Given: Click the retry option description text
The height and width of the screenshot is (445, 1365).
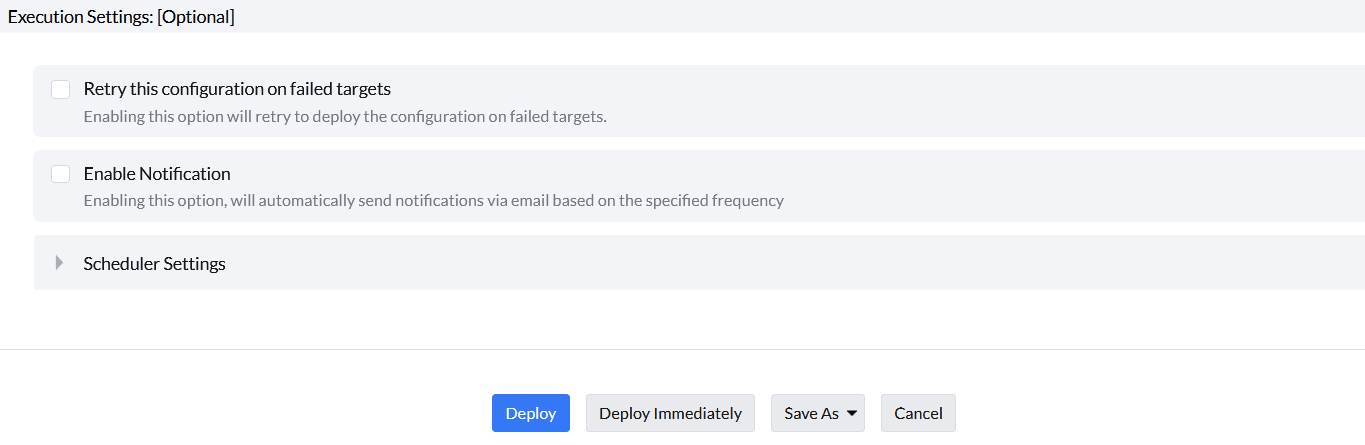Looking at the screenshot, I should 345,116.
